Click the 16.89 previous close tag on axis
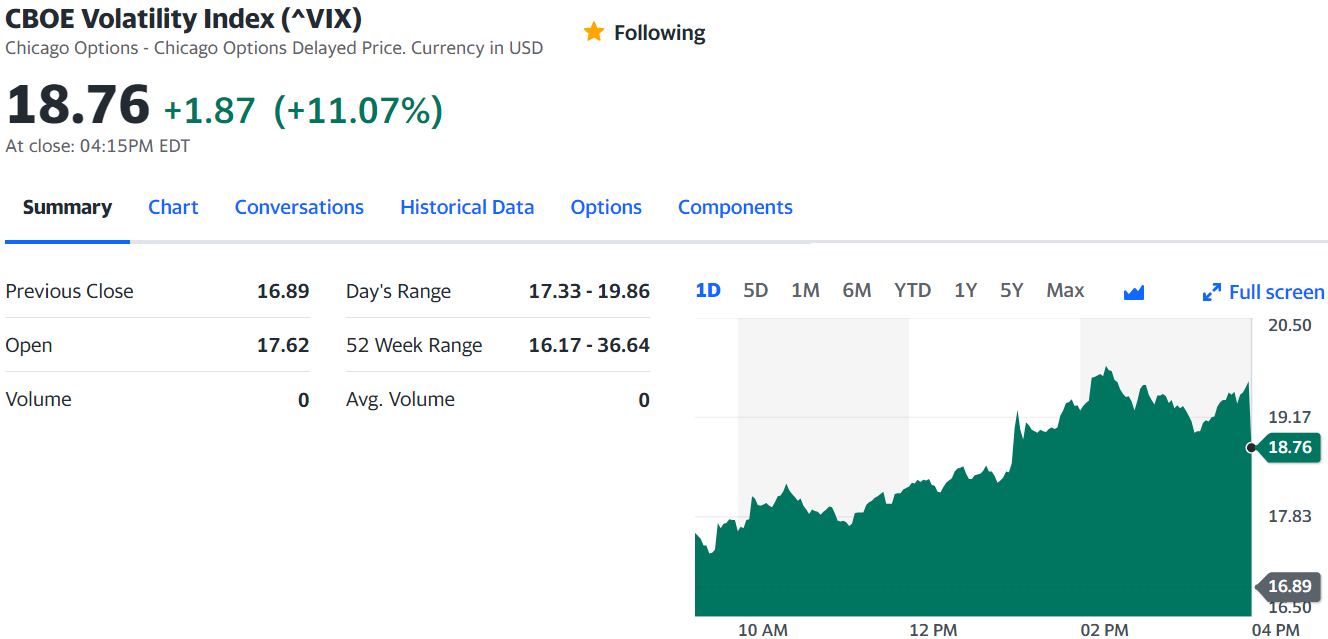This screenshot has width=1328, height=639. pos(1288,586)
